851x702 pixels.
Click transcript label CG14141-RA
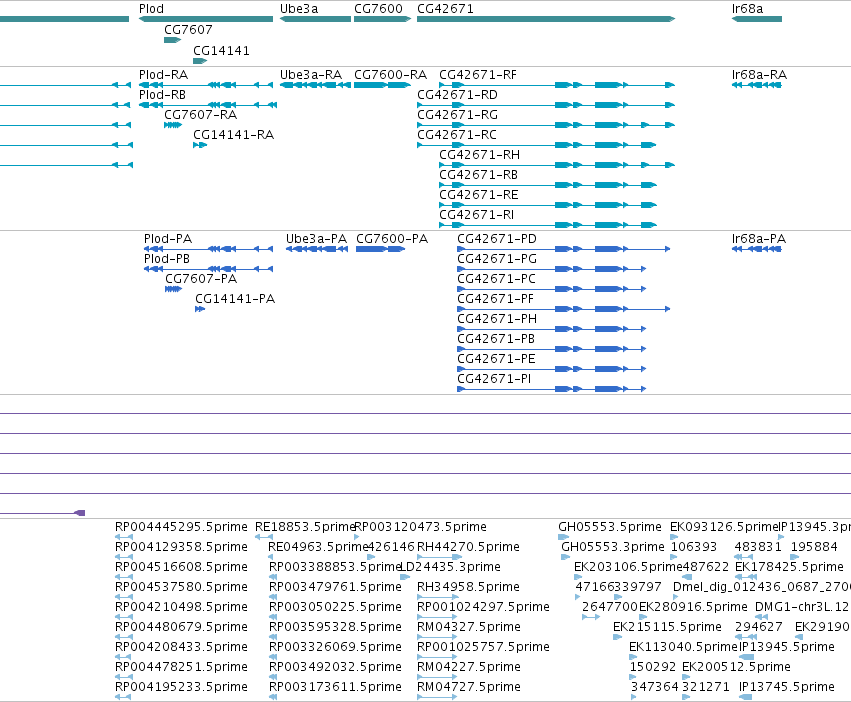click(233, 135)
